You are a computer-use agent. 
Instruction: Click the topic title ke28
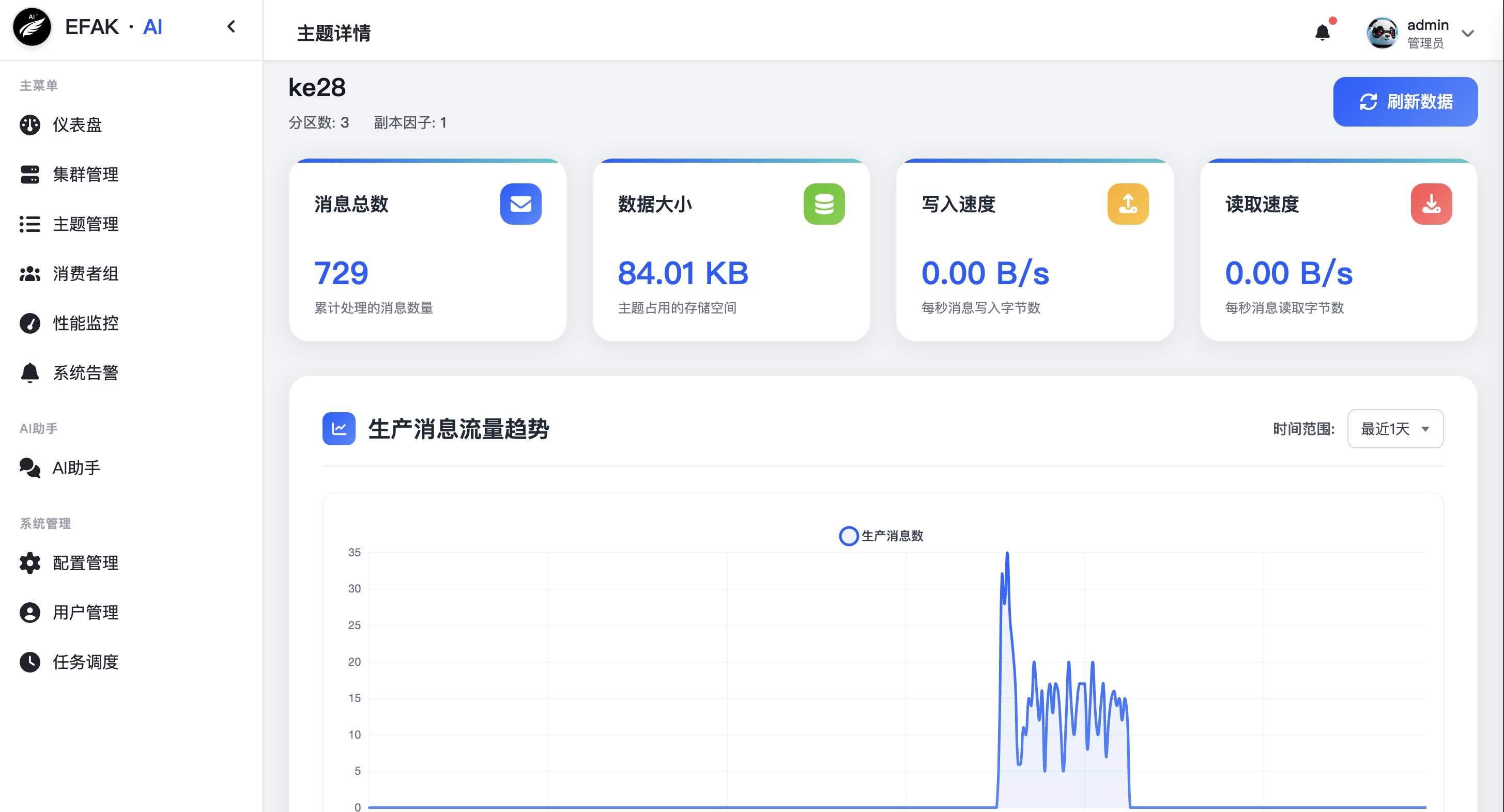click(x=317, y=87)
